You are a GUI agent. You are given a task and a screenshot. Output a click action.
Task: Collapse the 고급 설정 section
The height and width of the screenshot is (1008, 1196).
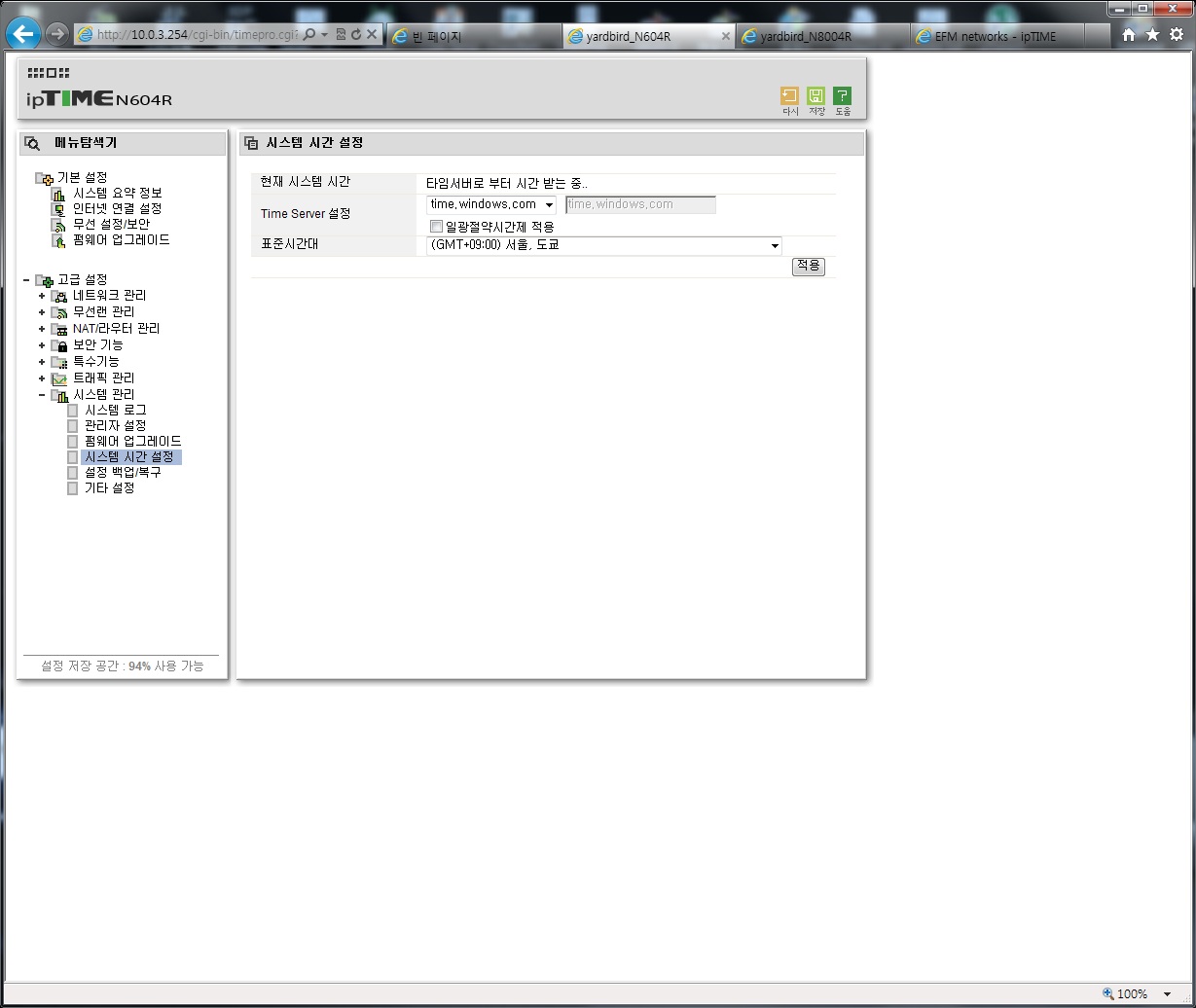pyautogui.click(x=26, y=280)
